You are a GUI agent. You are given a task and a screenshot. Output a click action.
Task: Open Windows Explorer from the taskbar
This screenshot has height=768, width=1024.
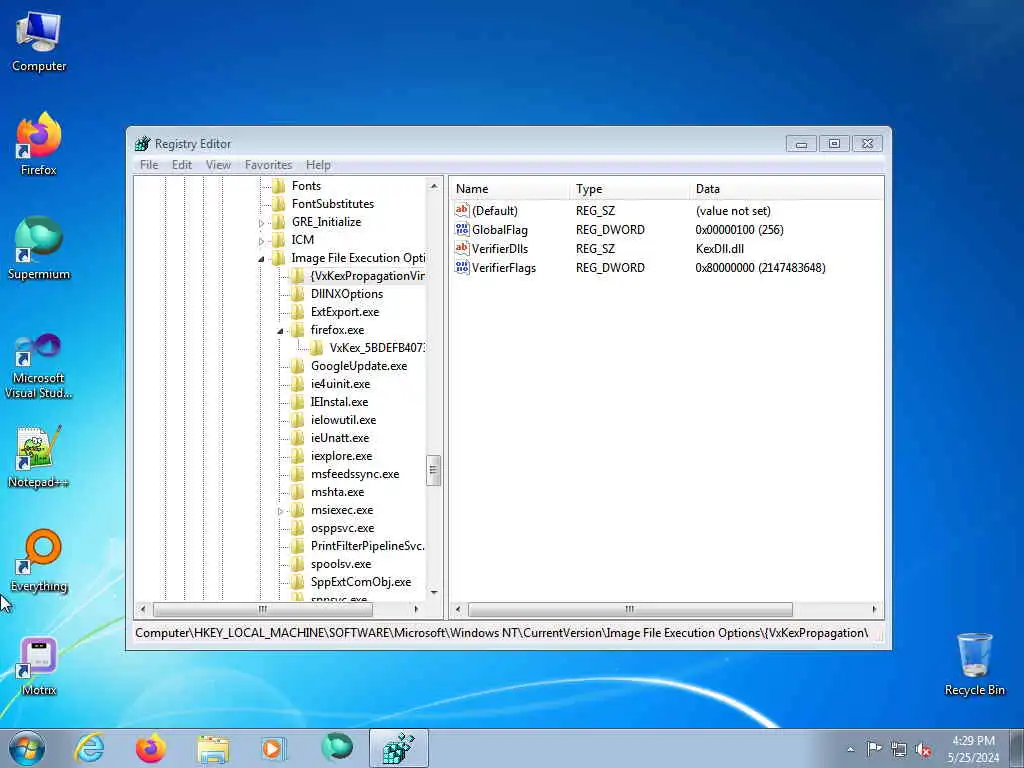[x=213, y=748]
